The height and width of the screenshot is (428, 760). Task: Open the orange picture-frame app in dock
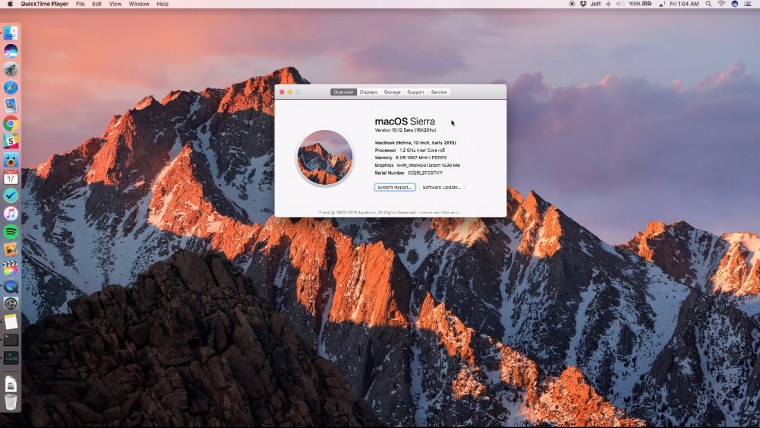tap(11, 249)
